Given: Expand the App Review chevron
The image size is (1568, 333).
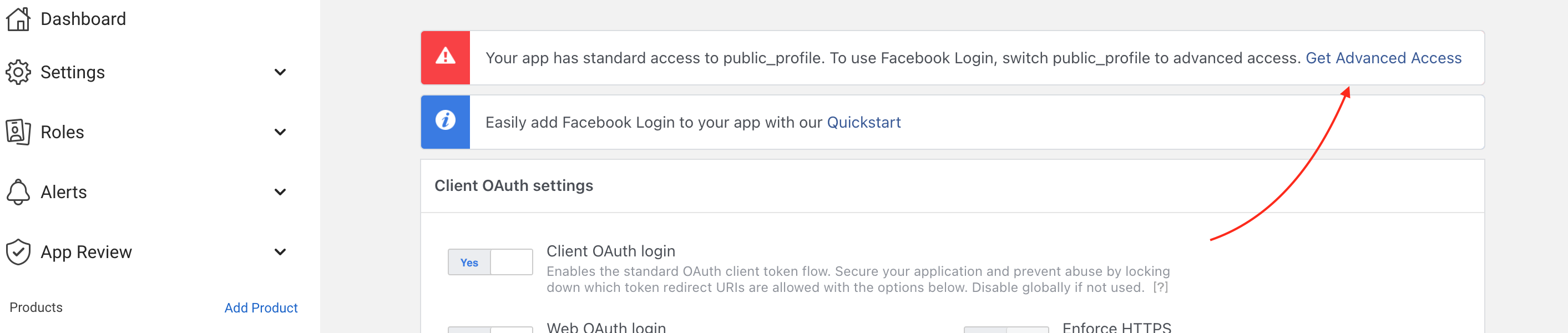Looking at the screenshot, I should [x=280, y=252].
